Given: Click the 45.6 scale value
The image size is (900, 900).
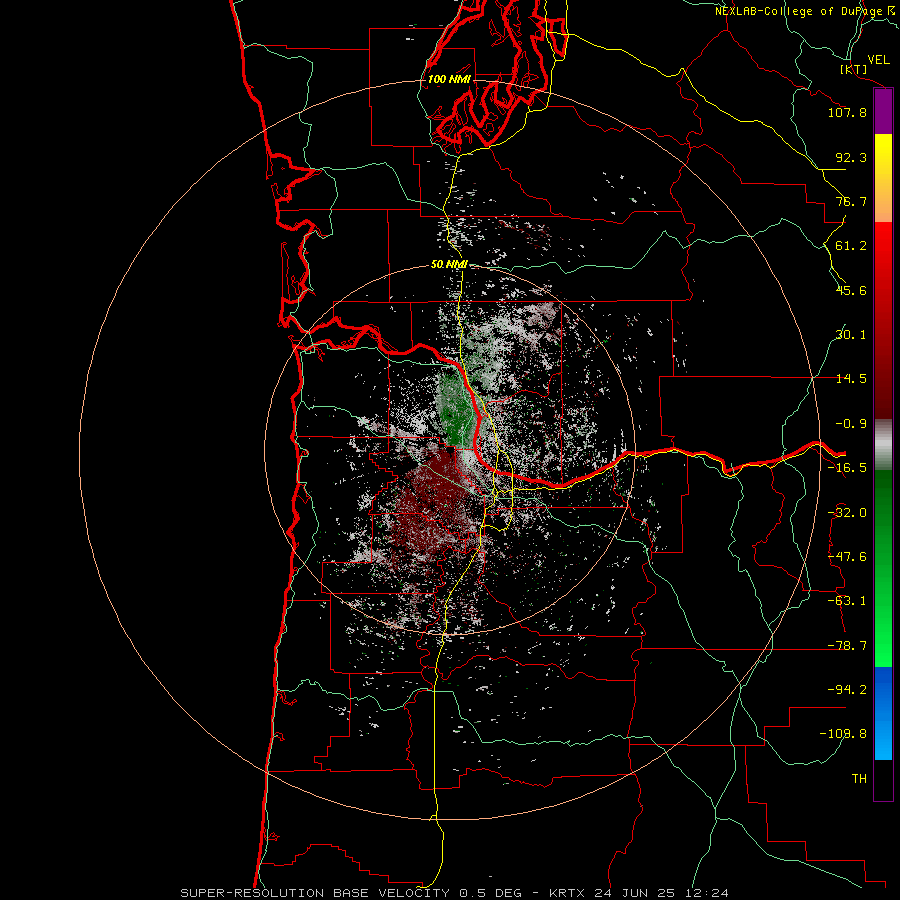Looking at the screenshot, I should 851,290.
